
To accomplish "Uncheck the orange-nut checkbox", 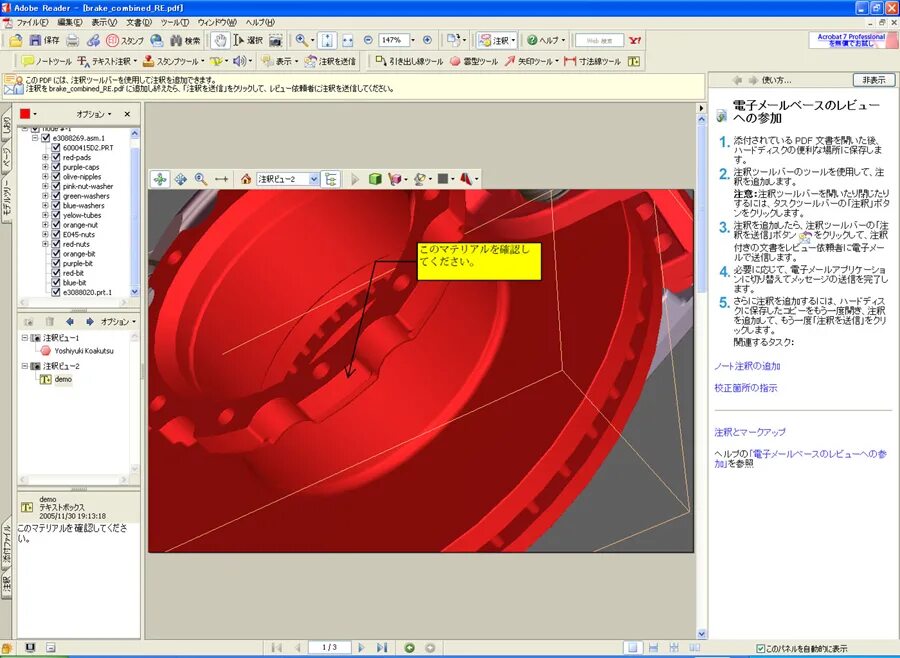I will pyautogui.click(x=56, y=225).
